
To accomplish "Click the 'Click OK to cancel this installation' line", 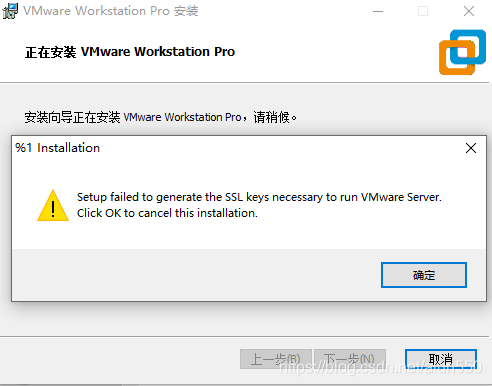I will [167, 213].
